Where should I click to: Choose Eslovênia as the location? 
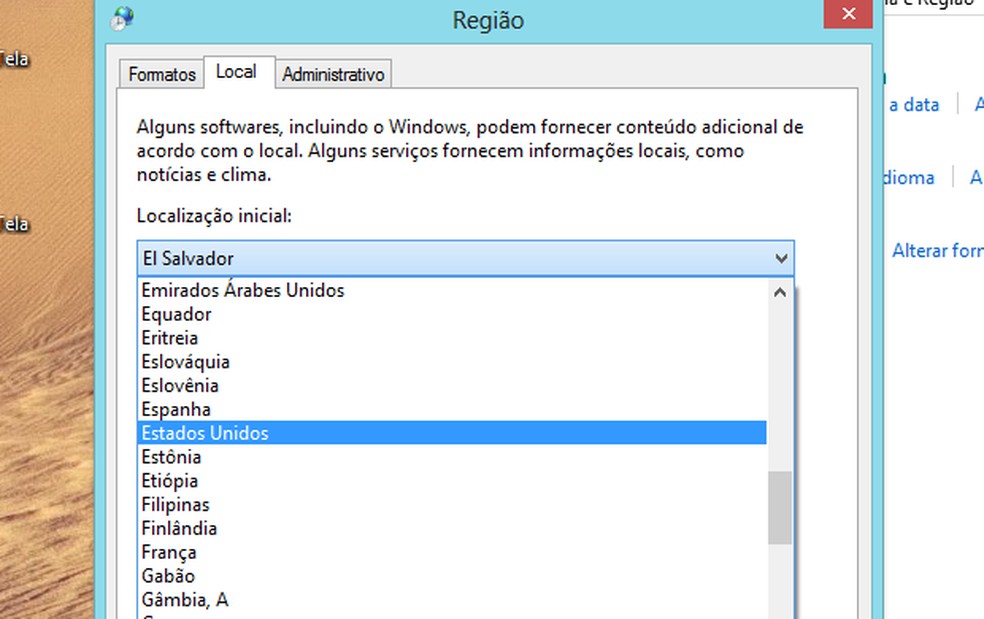pos(452,385)
